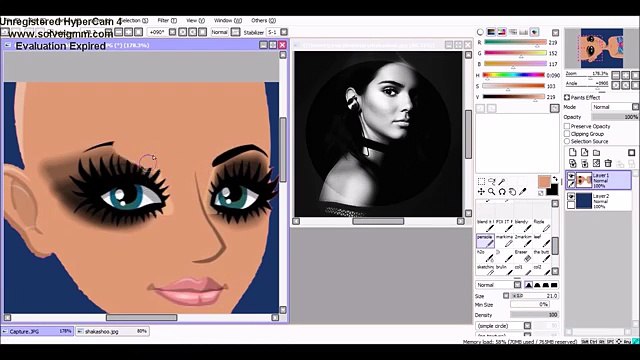
Task: Select the sharpest brush edge shape
Action: pos(529,285)
